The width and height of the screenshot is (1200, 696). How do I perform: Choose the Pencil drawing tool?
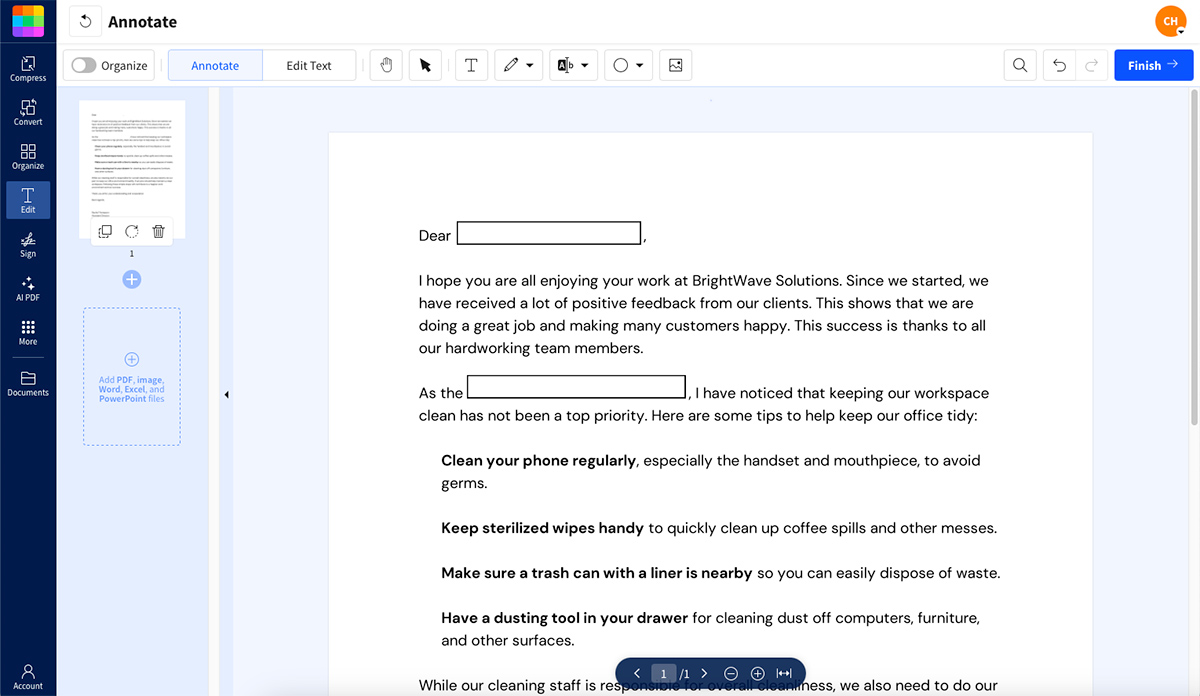pos(512,64)
